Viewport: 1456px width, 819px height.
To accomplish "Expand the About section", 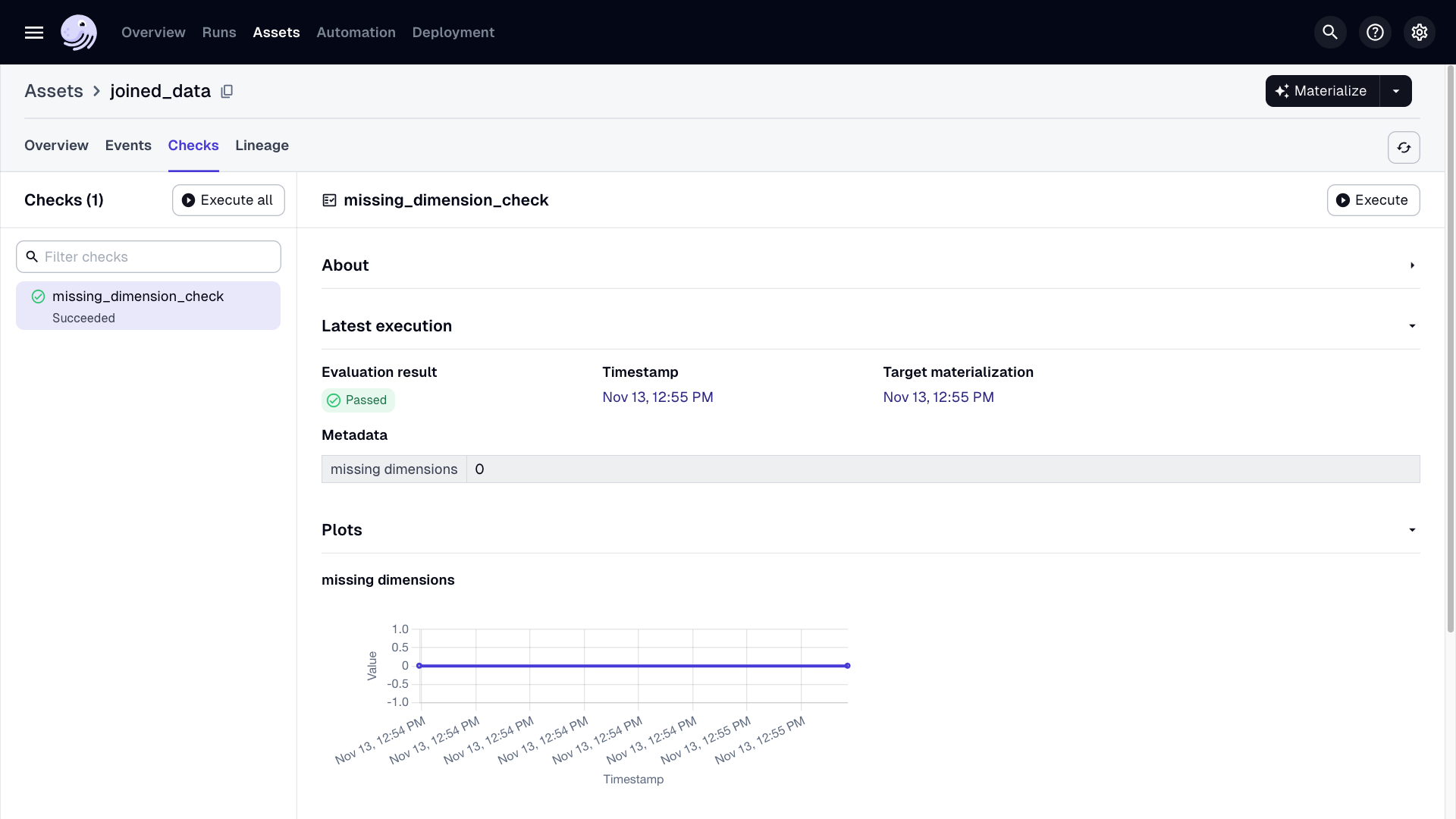I will (x=1411, y=265).
